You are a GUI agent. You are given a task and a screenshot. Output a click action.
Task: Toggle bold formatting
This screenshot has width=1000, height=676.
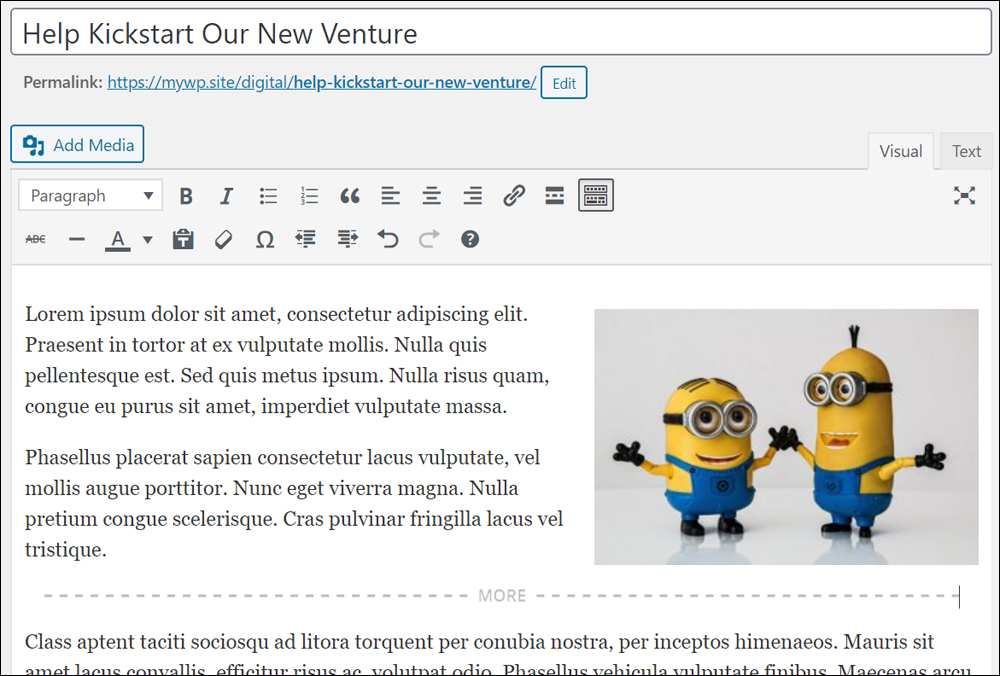tap(186, 196)
